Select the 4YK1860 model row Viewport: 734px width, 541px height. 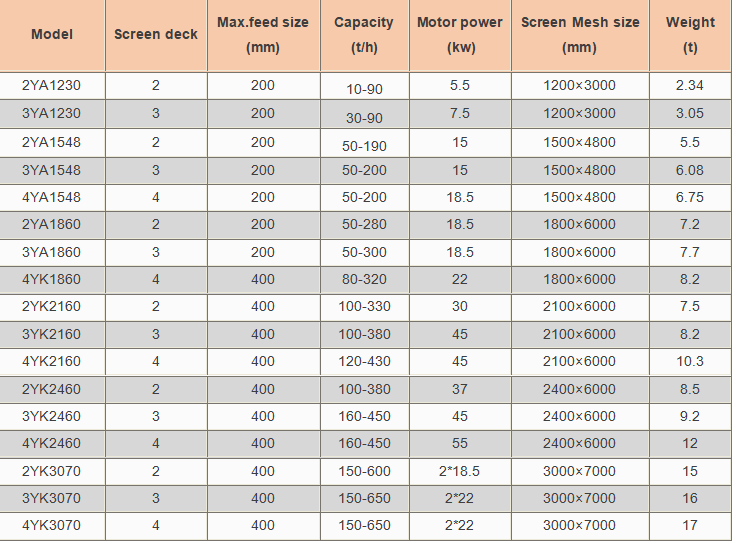[x=365, y=279]
